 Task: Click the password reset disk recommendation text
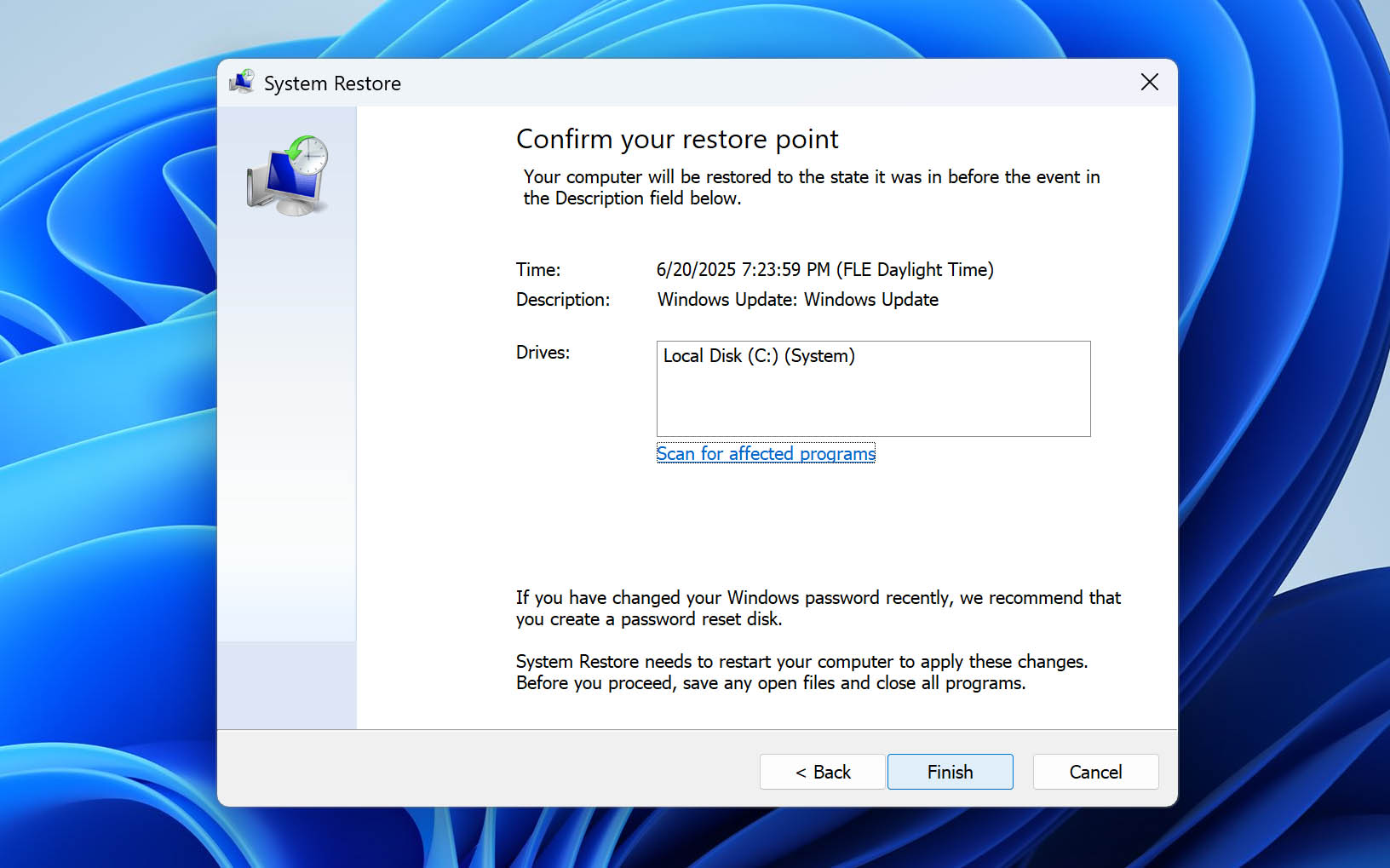818,608
